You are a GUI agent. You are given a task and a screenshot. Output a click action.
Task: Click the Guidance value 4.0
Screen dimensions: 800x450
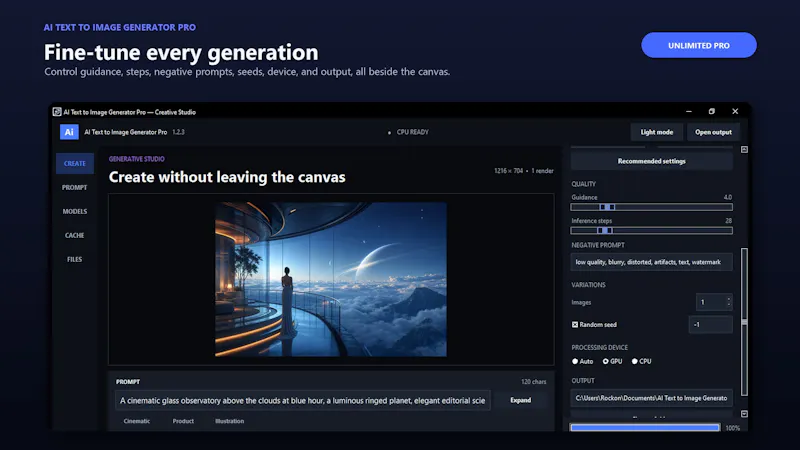(x=728, y=197)
